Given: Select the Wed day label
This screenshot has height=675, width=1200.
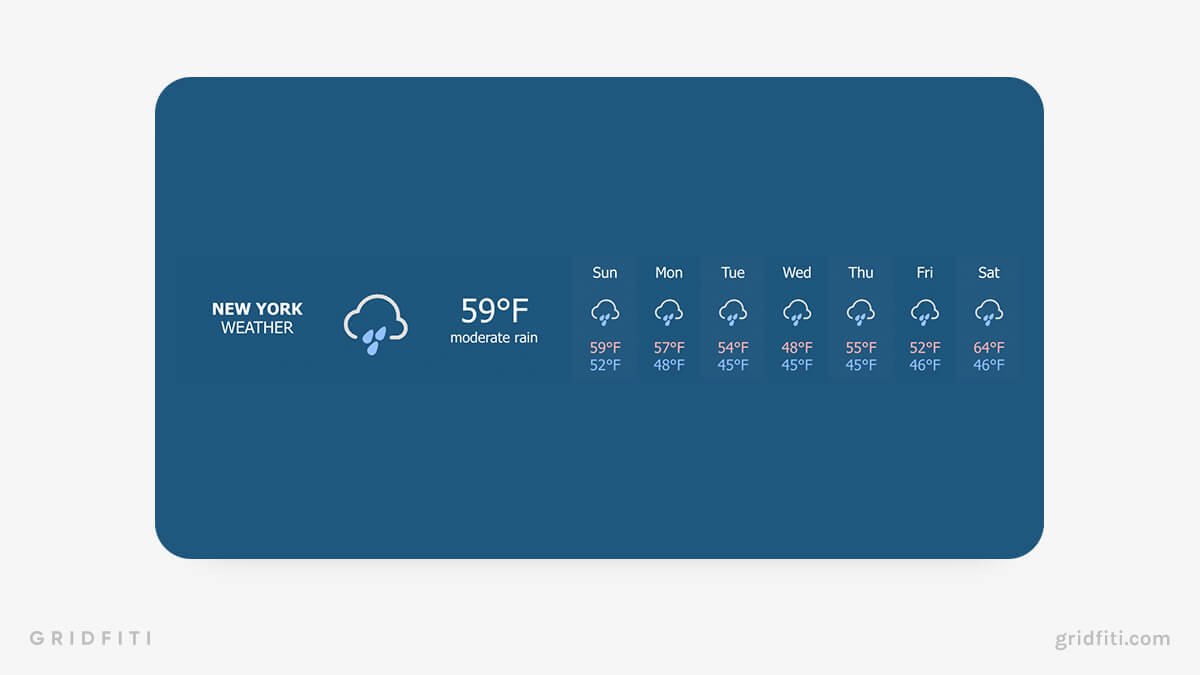Looking at the screenshot, I should pos(796,272).
